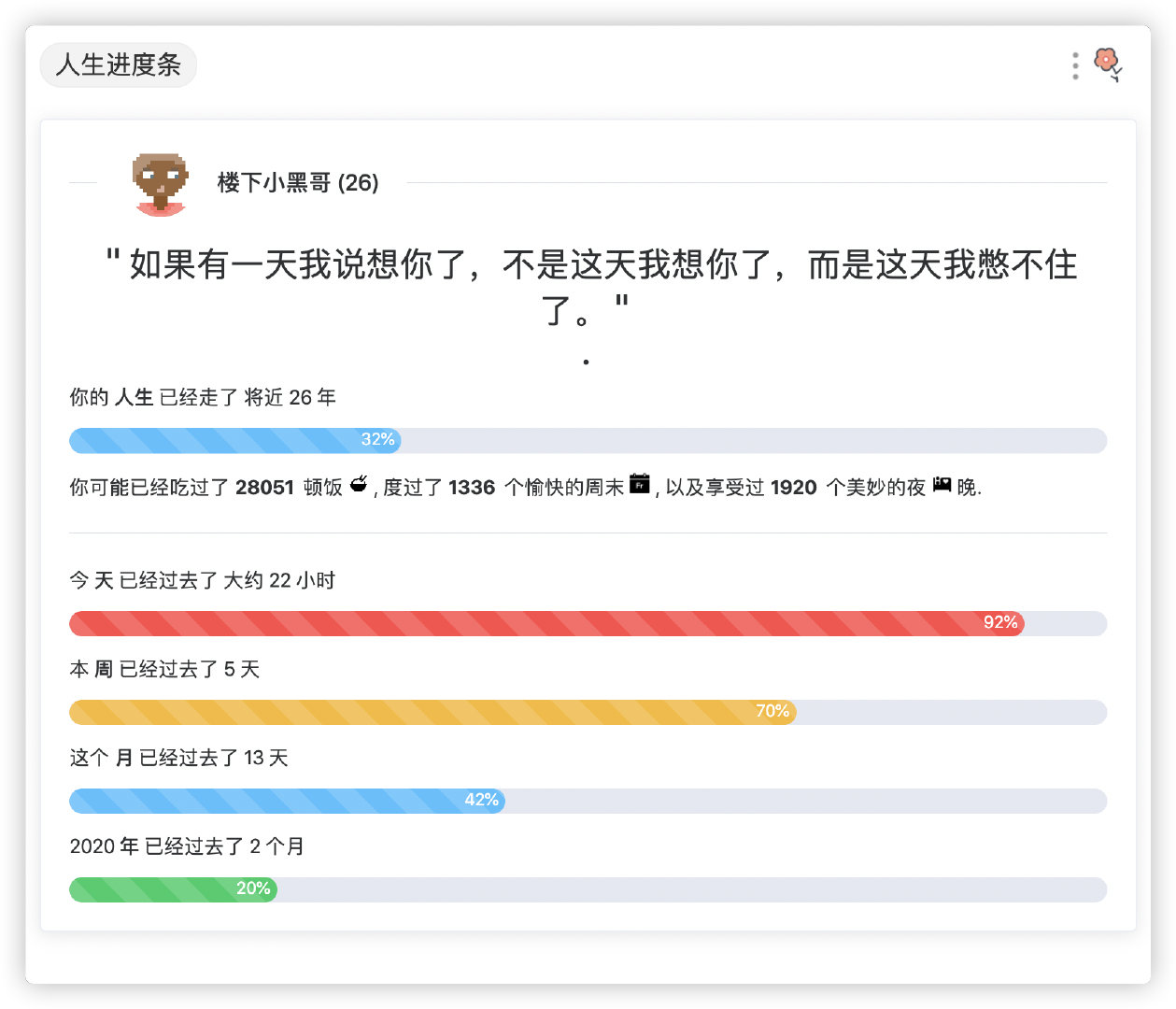Click the 你的人生已经走了将近26年 label

[203, 397]
